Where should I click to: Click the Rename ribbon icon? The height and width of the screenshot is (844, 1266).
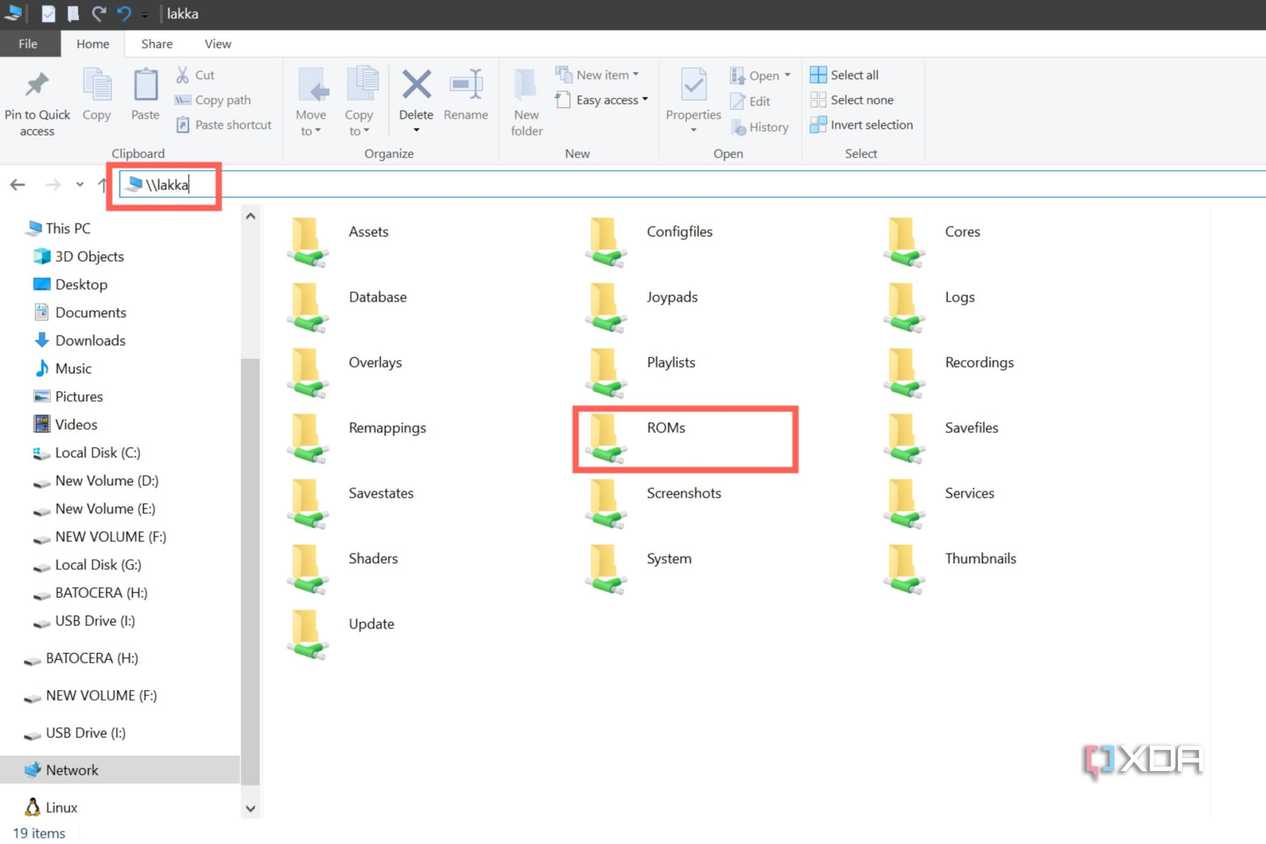[x=466, y=86]
